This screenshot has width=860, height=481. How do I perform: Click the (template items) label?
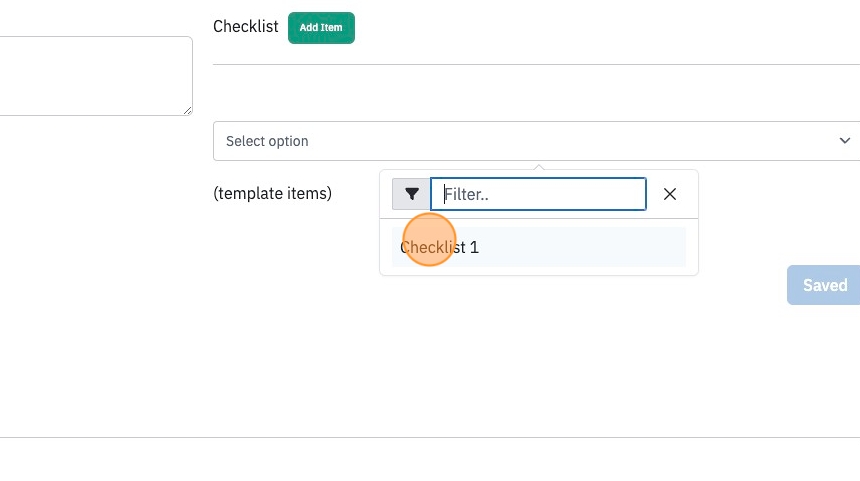[x=273, y=193]
